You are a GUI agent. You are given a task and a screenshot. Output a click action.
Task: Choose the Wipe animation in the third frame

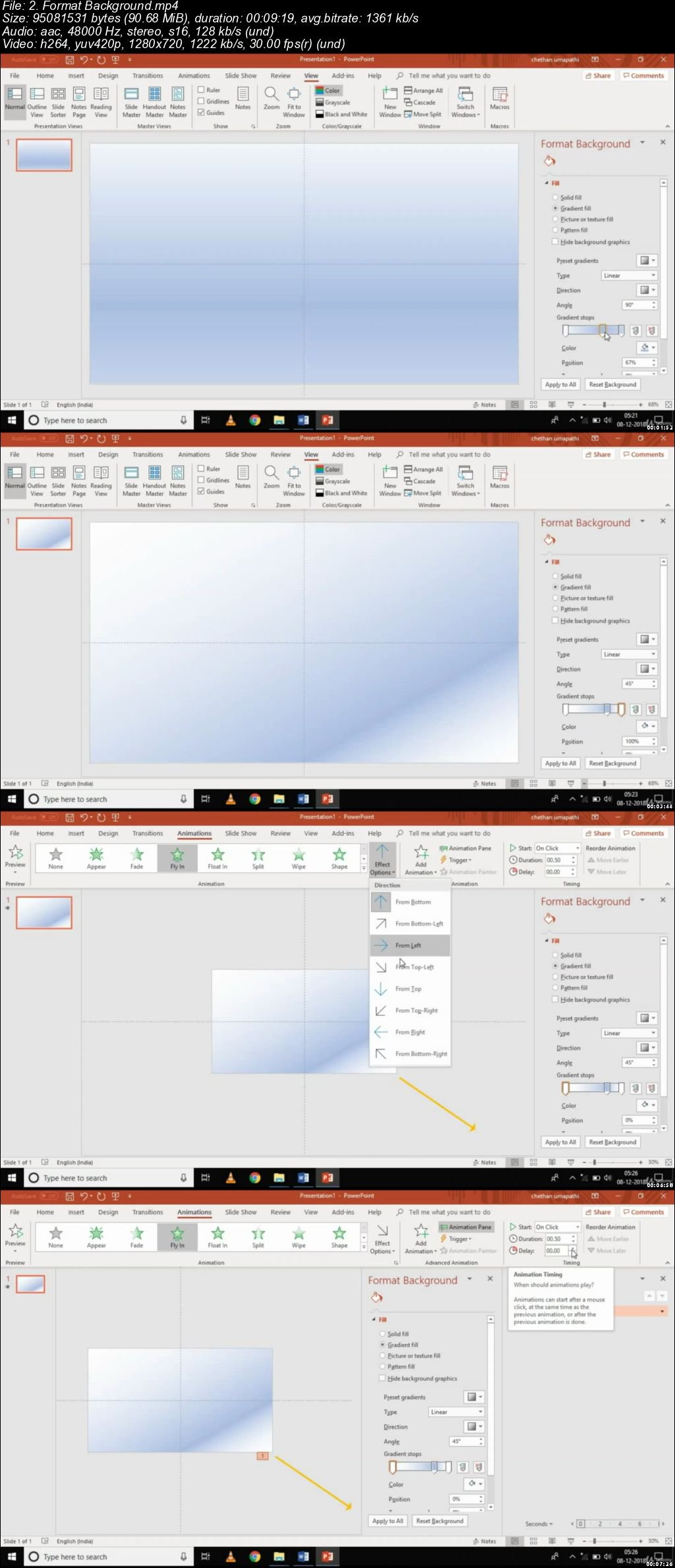coord(299,858)
